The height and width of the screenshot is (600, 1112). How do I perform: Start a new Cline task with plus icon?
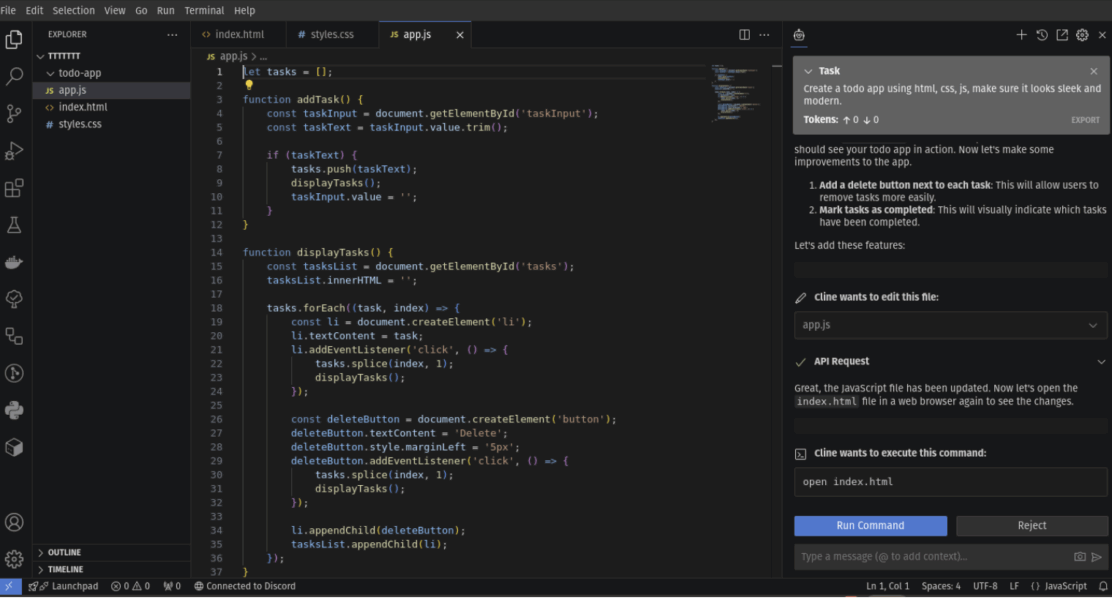[1021, 35]
